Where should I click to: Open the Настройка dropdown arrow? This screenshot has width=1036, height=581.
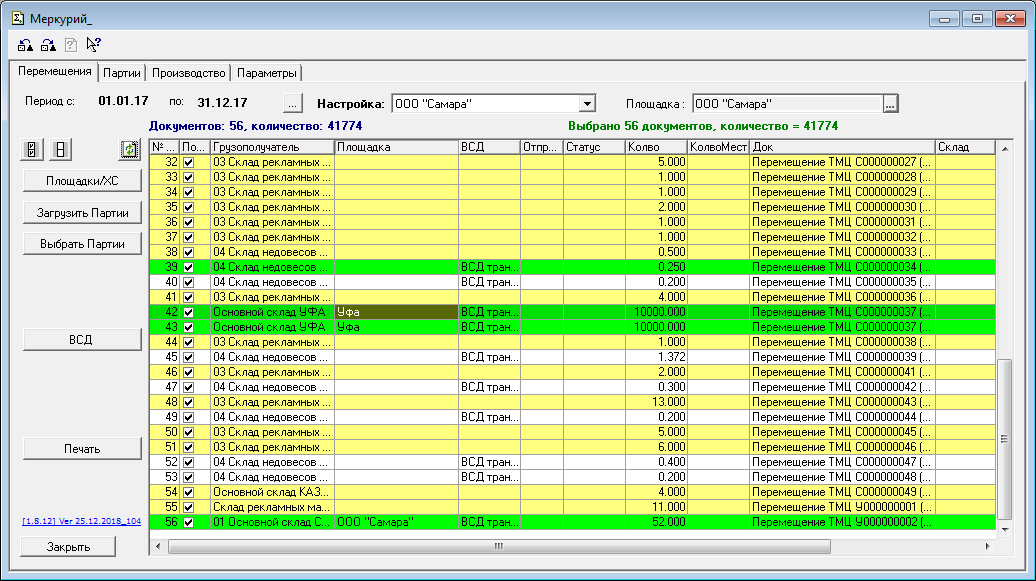587,104
